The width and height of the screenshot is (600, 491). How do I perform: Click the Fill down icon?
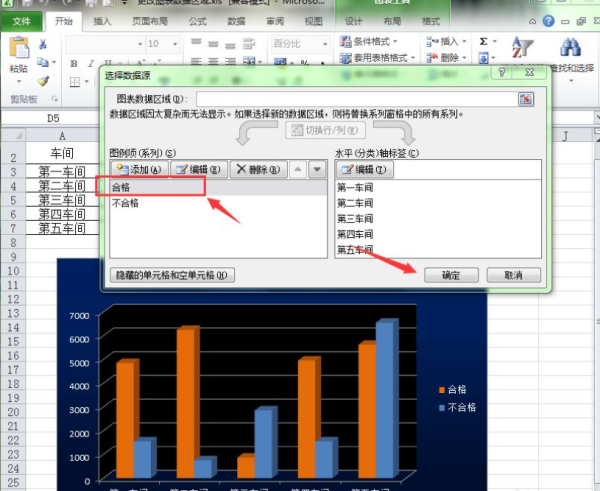(483, 58)
